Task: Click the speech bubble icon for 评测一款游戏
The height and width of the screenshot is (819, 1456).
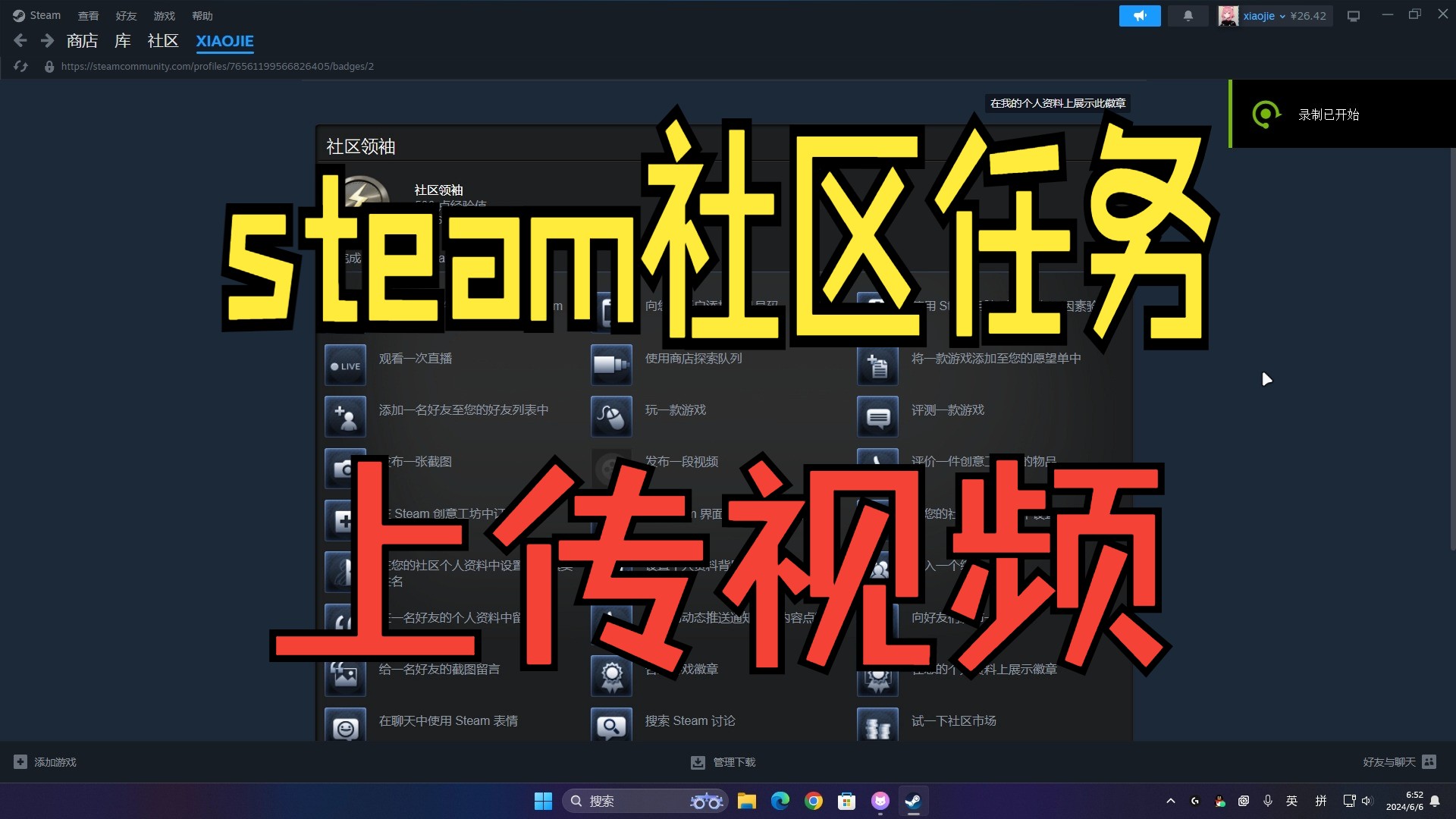Action: click(x=877, y=417)
